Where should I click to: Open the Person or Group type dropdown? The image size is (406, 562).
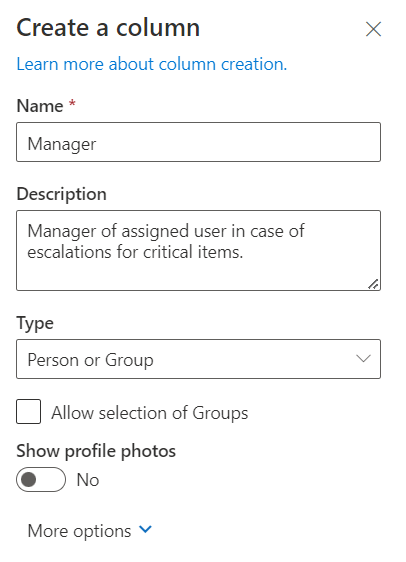[x=199, y=359]
